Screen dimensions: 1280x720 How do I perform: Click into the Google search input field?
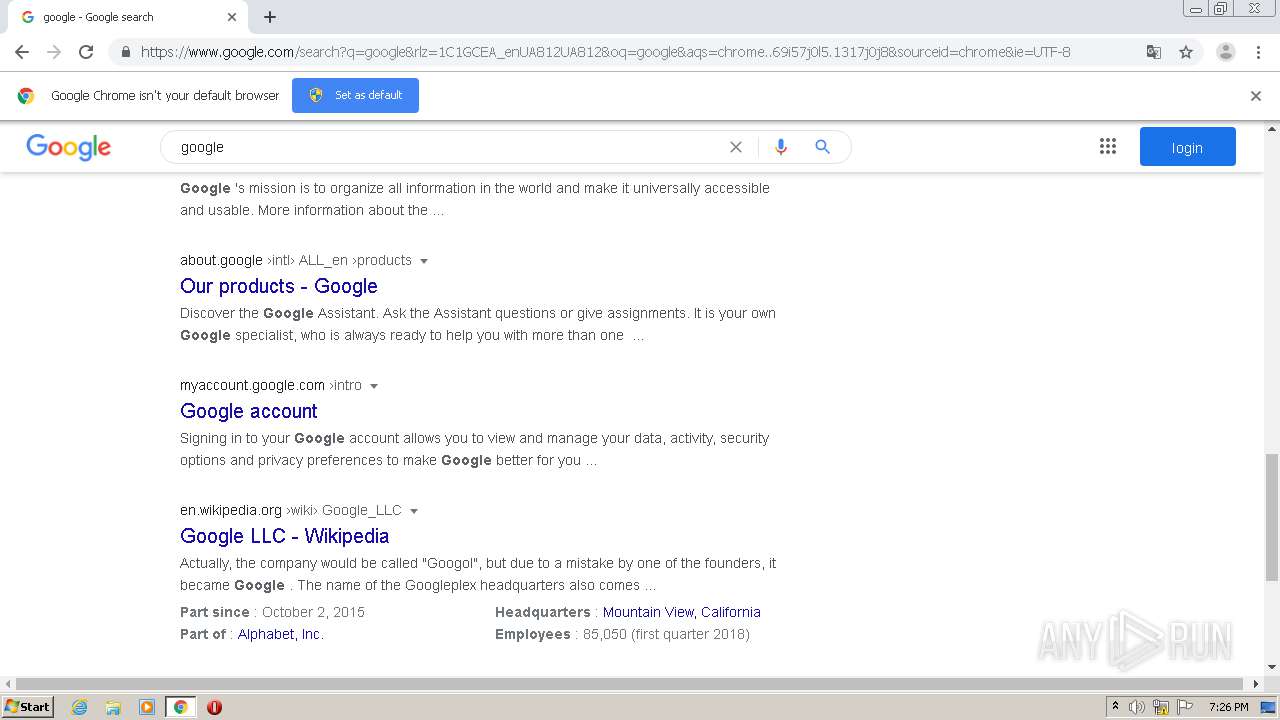[x=450, y=147]
